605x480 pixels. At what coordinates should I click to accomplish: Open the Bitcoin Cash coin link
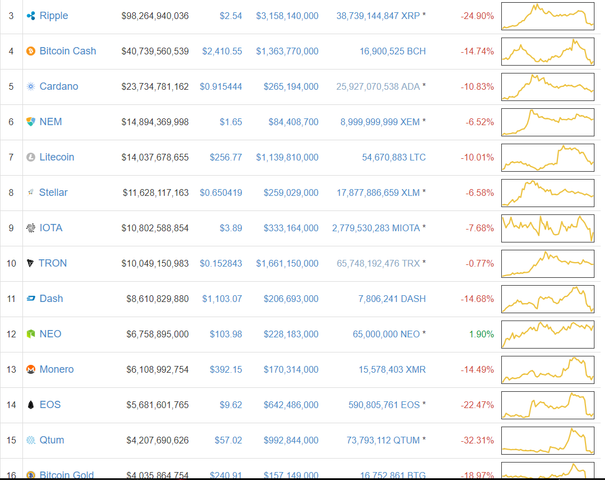click(x=68, y=51)
